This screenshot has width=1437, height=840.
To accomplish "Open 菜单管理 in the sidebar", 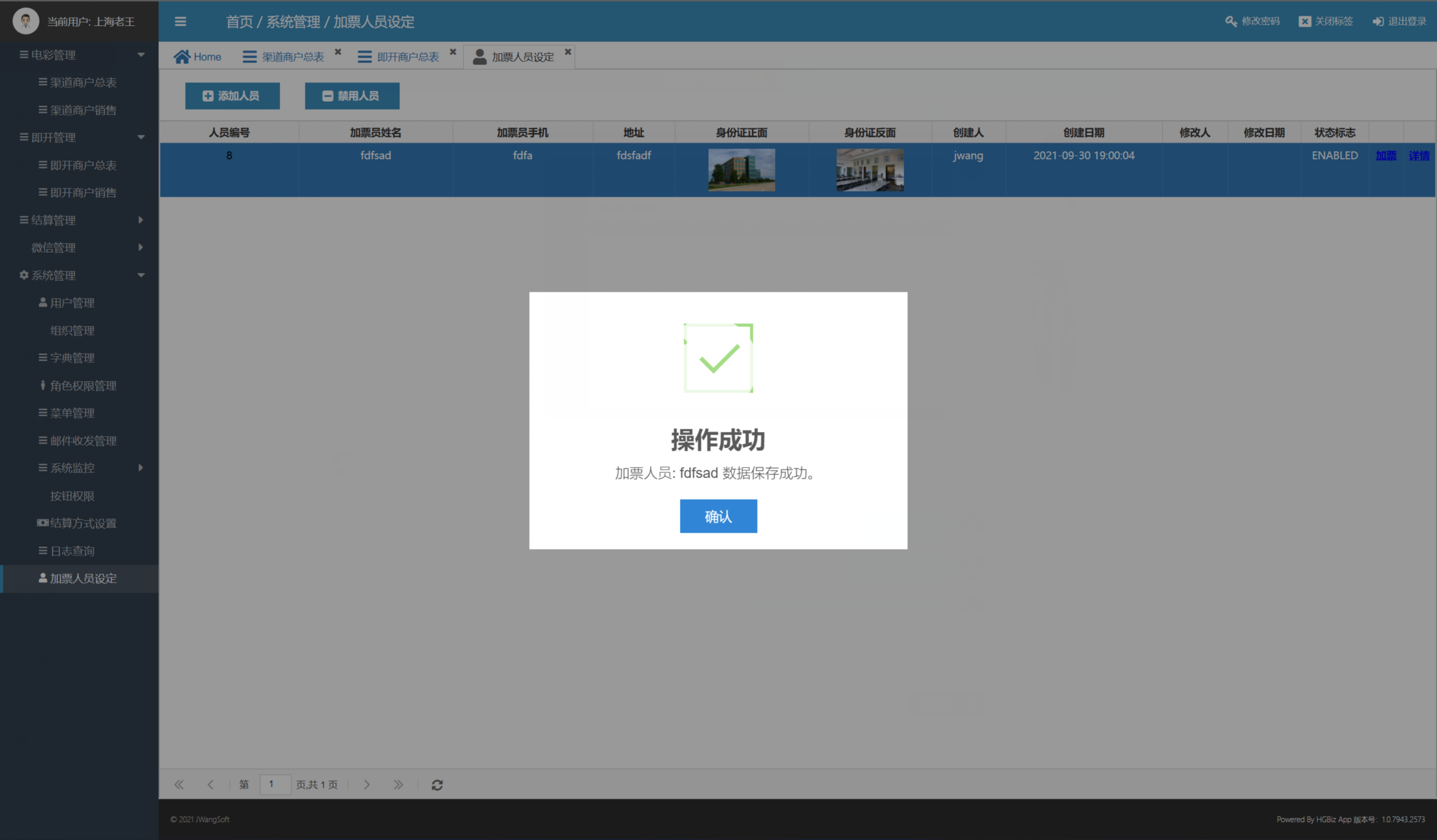I will pyautogui.click(x=80, y=413).
